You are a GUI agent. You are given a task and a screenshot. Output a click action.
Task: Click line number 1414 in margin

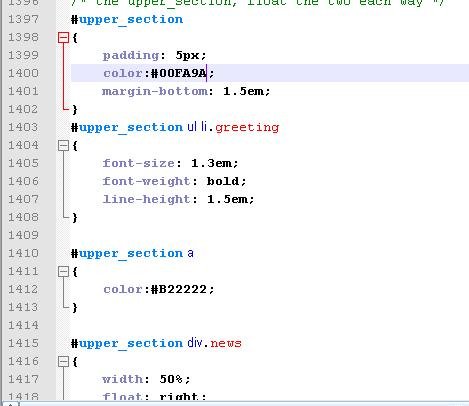23,325
